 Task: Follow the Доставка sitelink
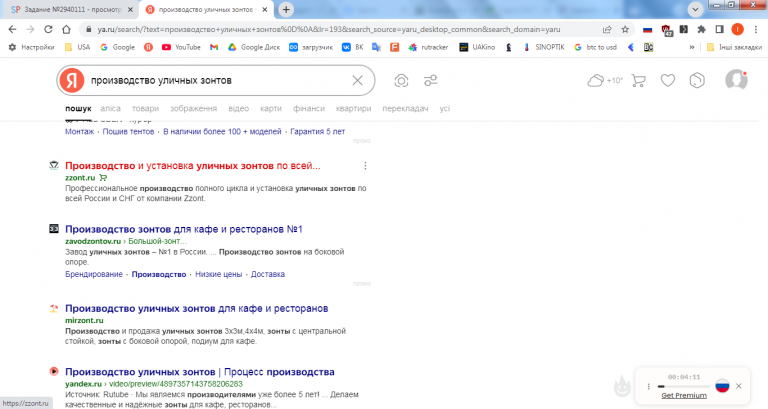tap(268, 274)
